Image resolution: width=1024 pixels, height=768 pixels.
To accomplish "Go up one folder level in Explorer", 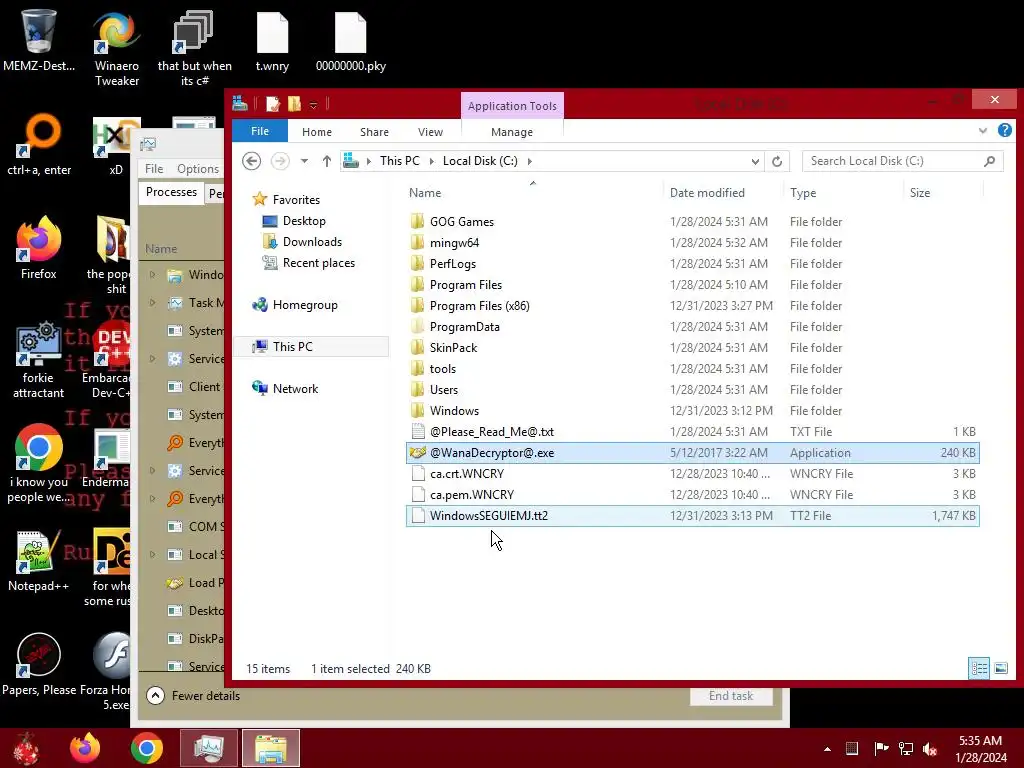I will click(327, 161).
